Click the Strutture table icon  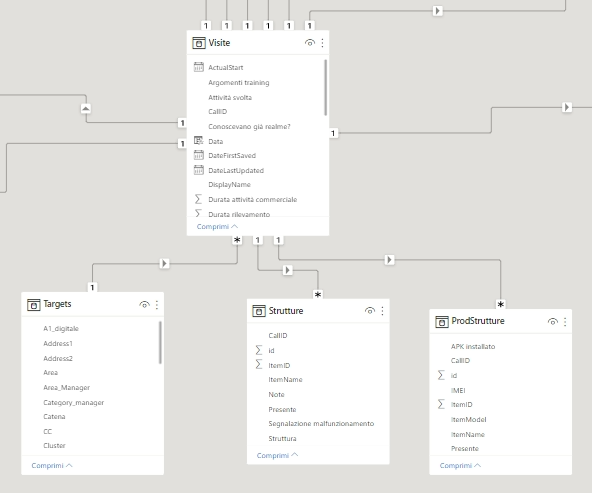pyautogui.click(x=259, y=311)
